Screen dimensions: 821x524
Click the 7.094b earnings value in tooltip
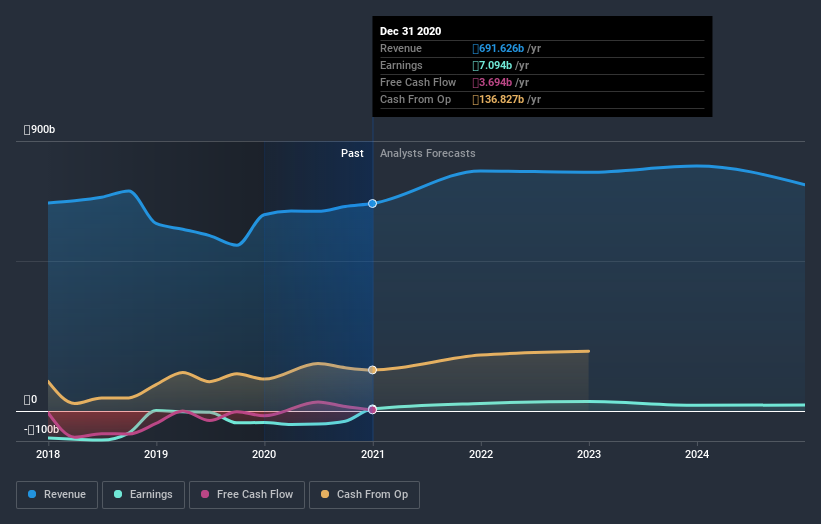[492, 65]
